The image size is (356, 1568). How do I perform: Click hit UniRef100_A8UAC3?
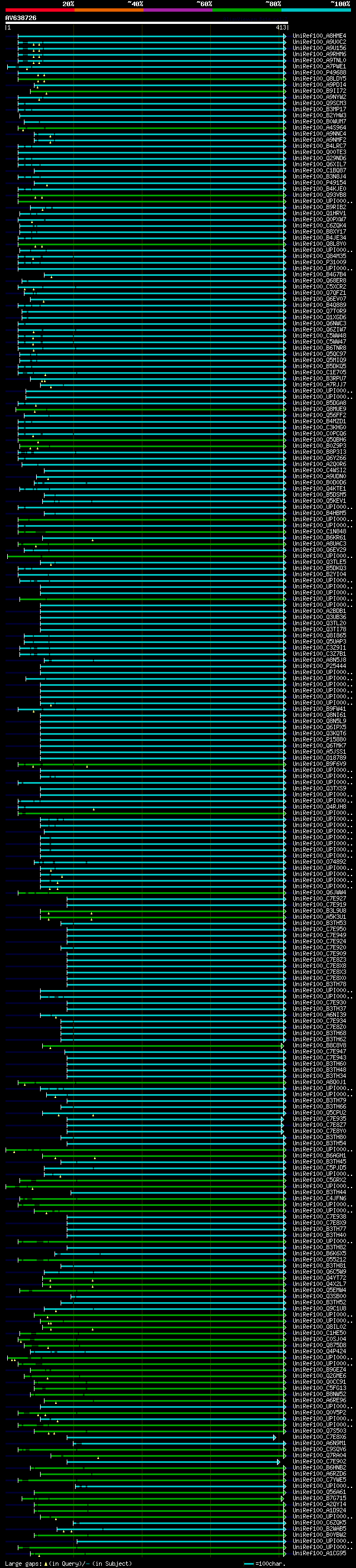coord(319,543)
